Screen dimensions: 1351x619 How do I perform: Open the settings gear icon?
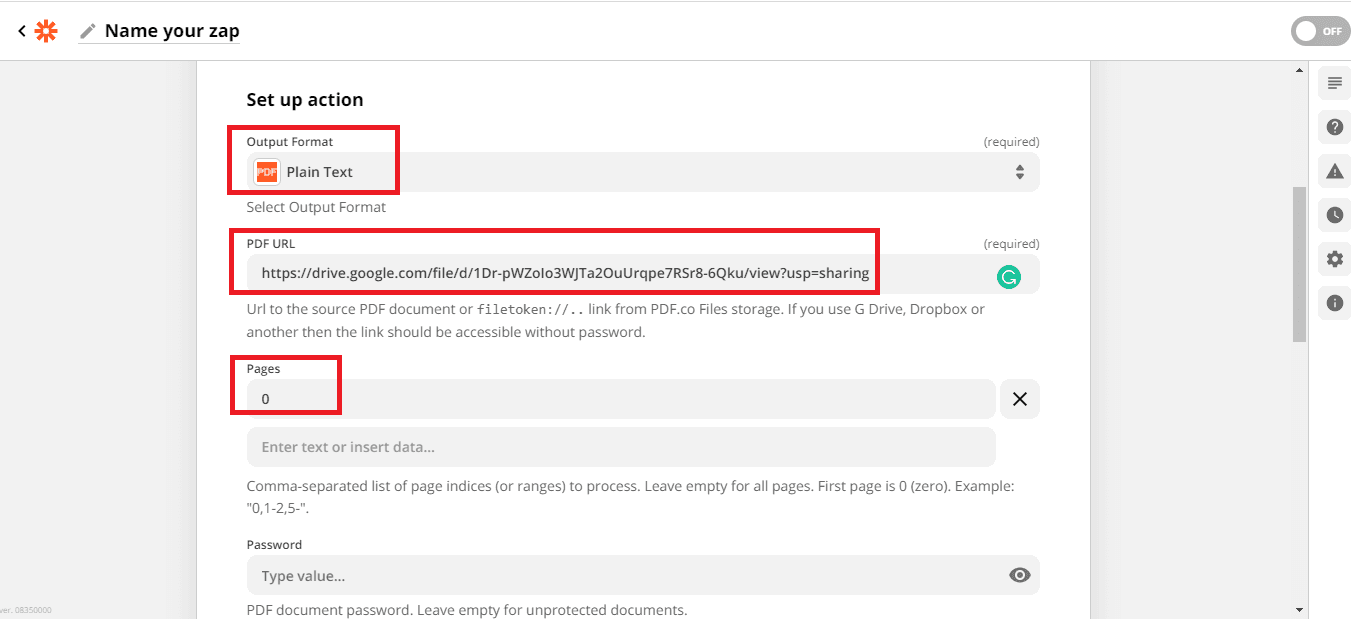tap(1334, 259)
